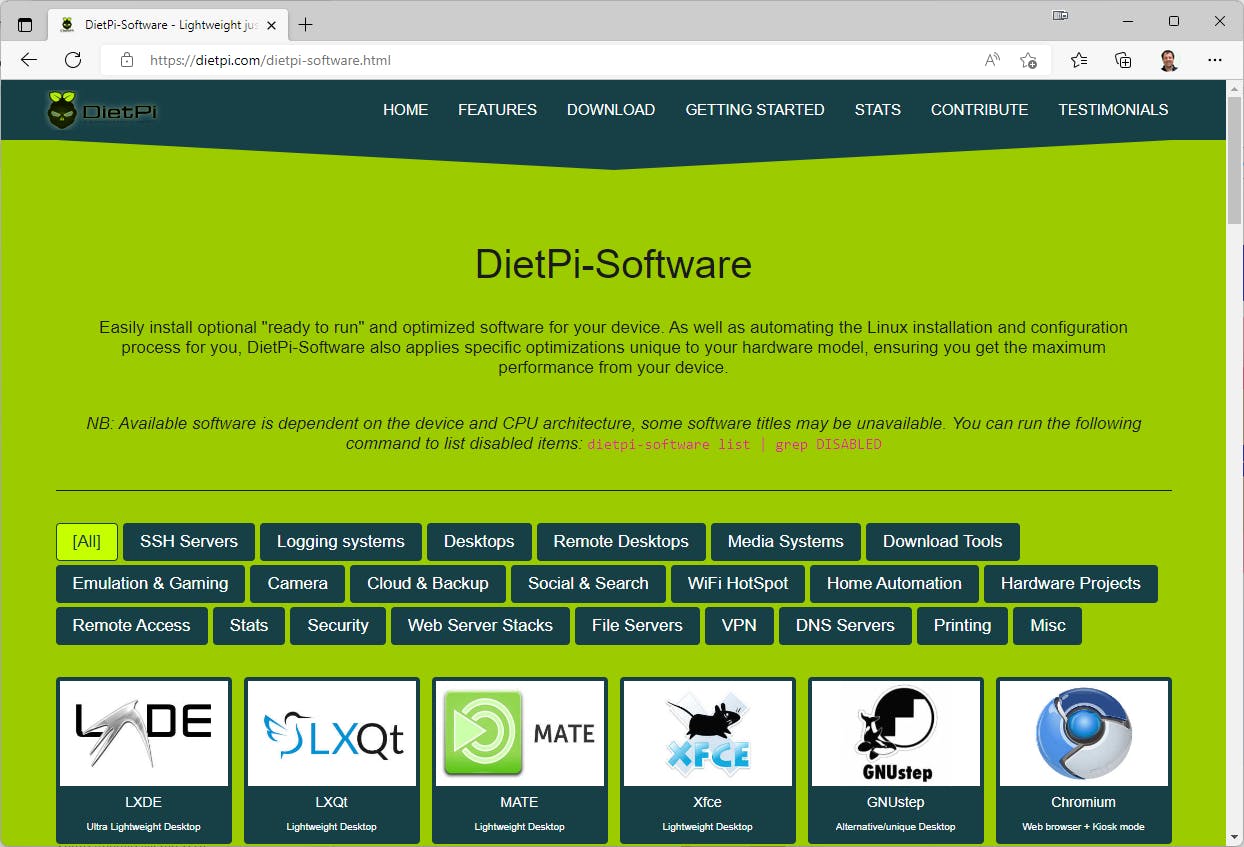The width and height of the screenshot is (1244, 847).
Task: Open the LXQt desktop card
Action: 332,760
